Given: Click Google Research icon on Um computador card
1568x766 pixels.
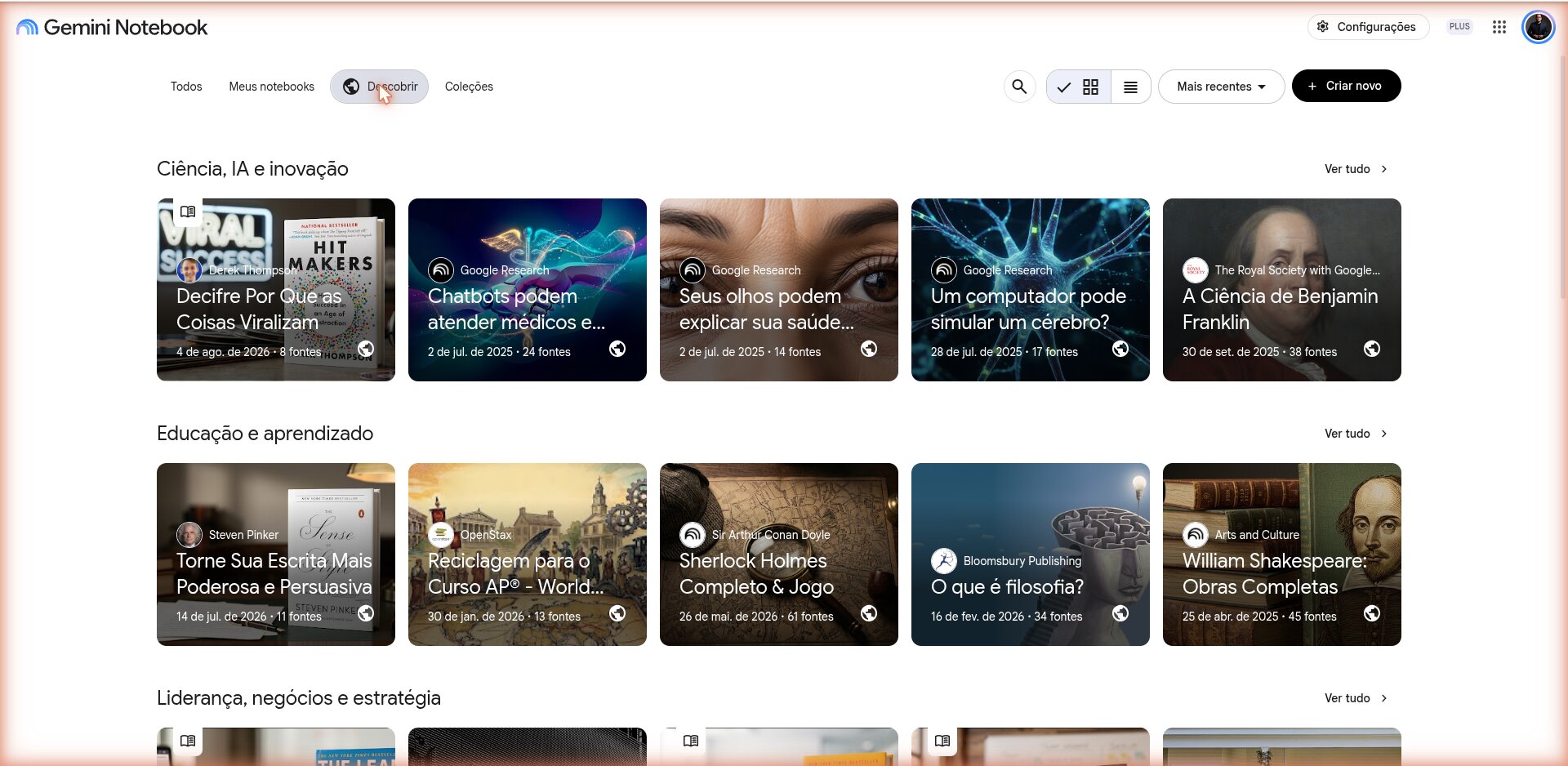Looking at the screenshot, I should 944,270.
